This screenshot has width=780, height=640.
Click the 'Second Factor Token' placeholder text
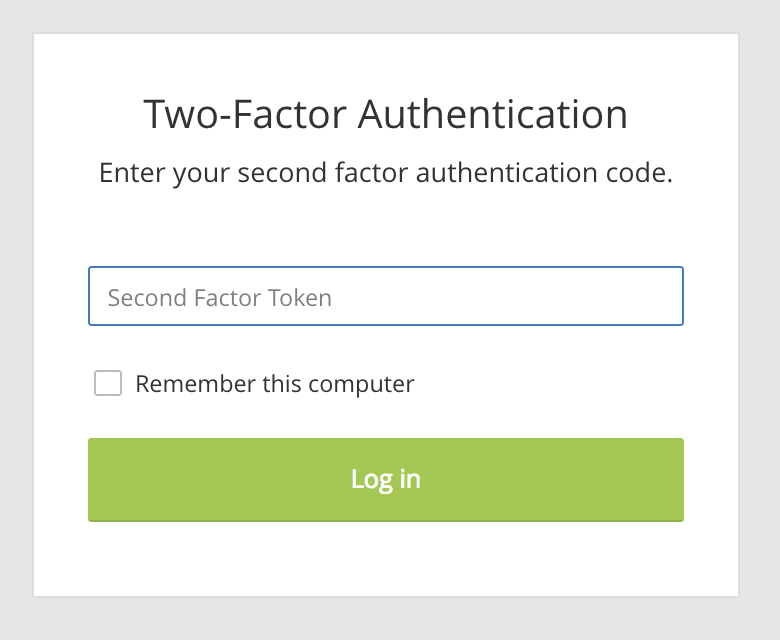click(219, 298)
